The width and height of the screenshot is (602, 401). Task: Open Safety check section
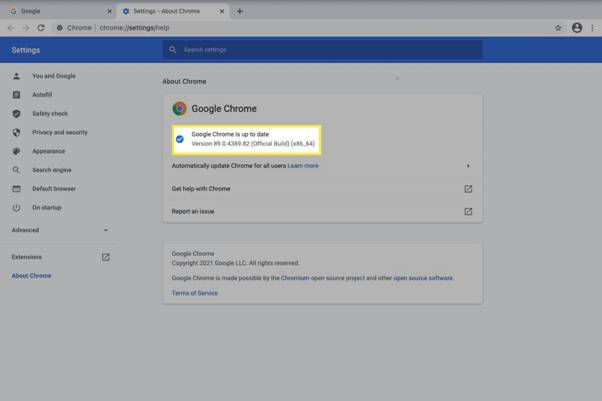coord(50,113)
